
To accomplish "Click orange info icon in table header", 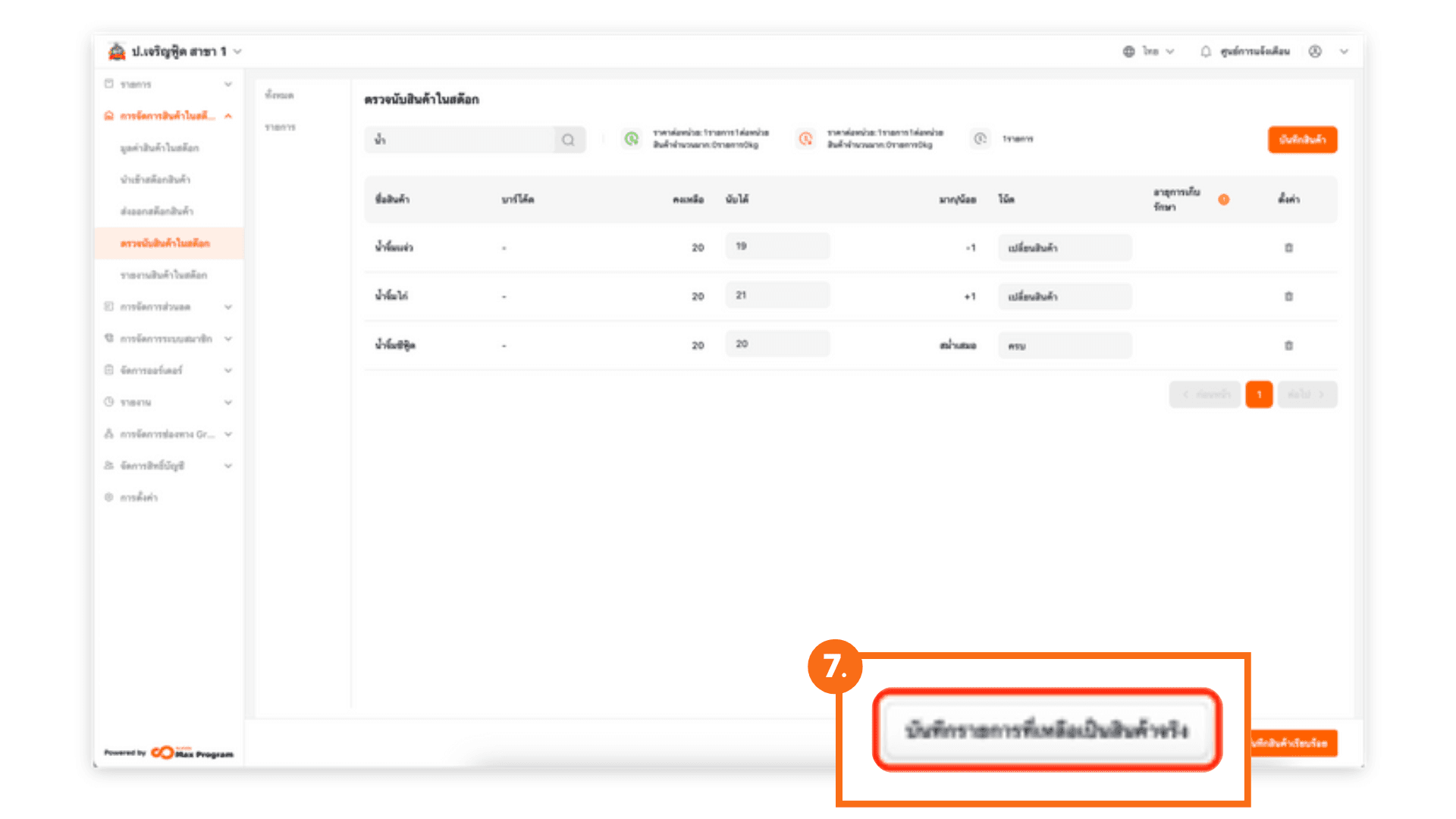I will [1223, 199].
